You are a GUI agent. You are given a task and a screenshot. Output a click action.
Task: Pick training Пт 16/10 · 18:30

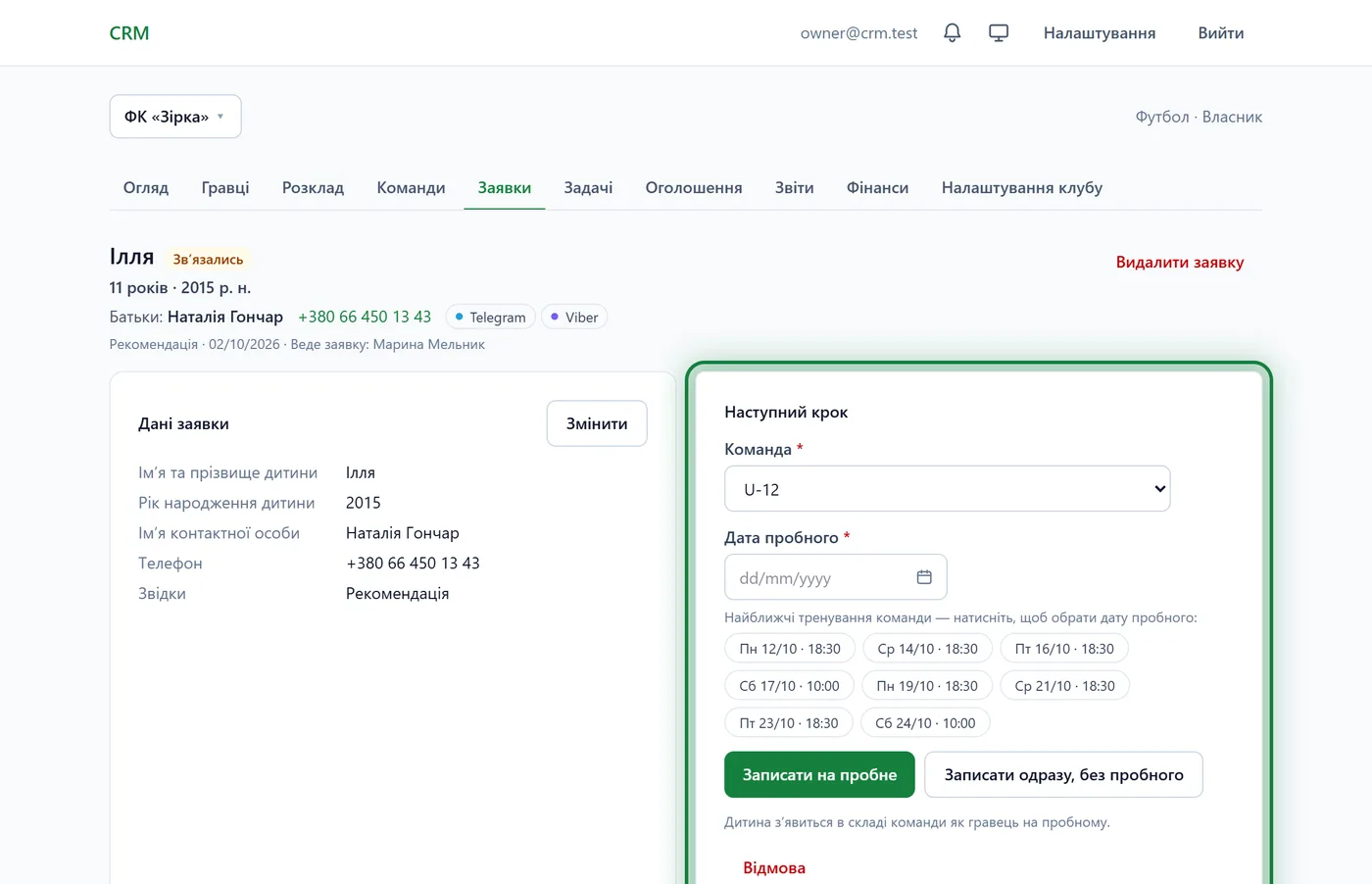tap(1064, 649)
